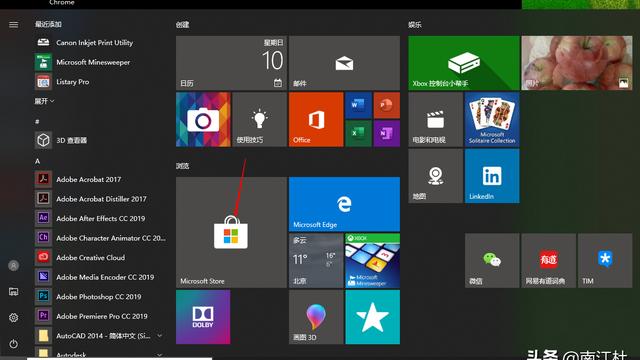640x360 pixels.
Task: Open the Pictures icon in left sidebar
Action: [13, 291]
